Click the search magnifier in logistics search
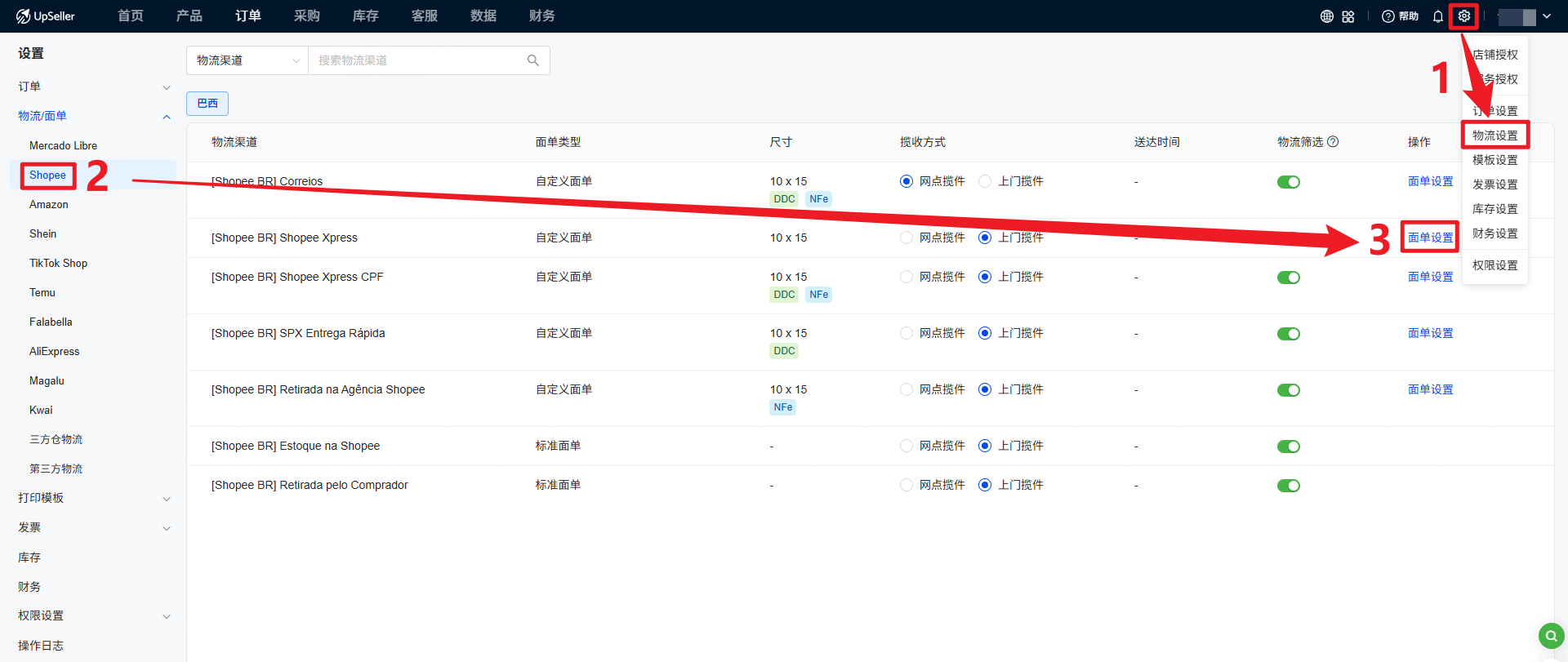 [x=533, y=60]
